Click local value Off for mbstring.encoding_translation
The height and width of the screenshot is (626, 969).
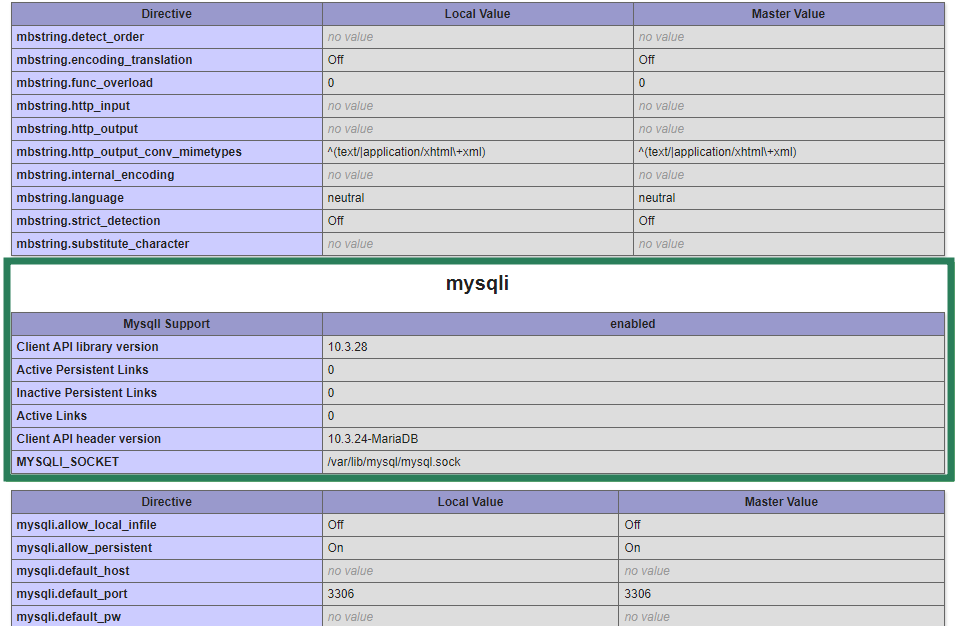tap(336, 60)
